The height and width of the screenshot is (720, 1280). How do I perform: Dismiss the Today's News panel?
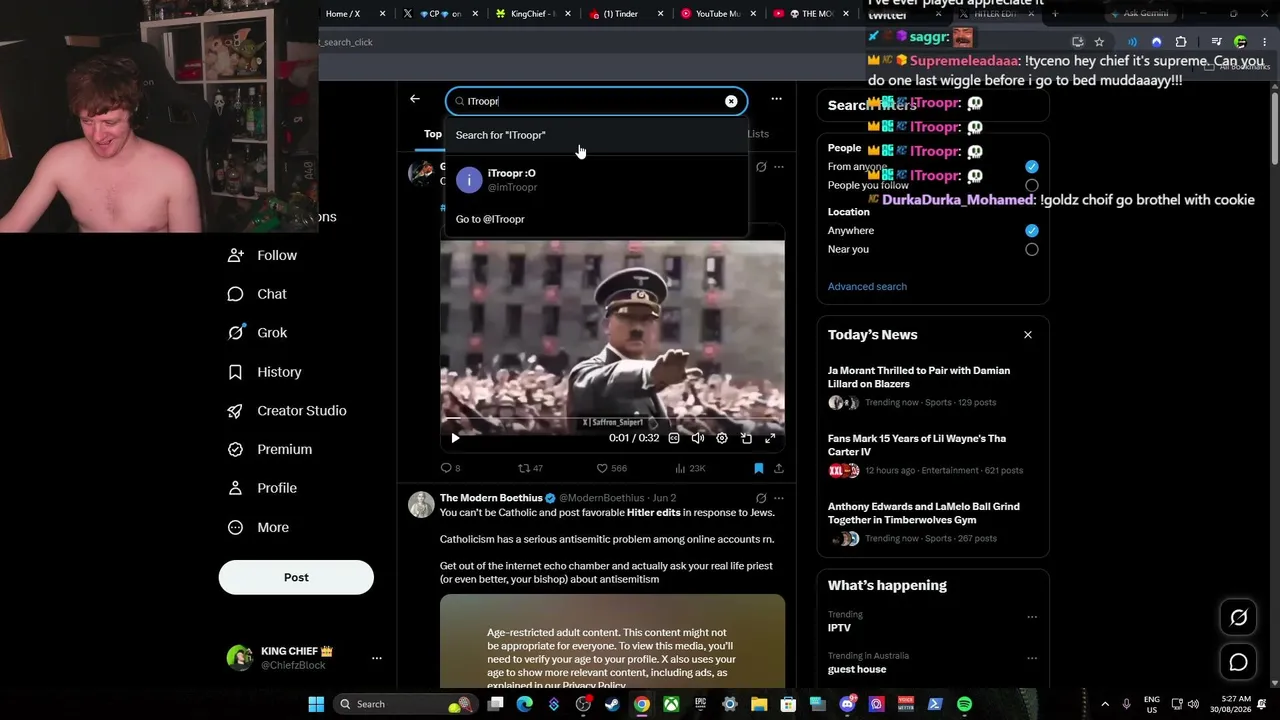1028,335
